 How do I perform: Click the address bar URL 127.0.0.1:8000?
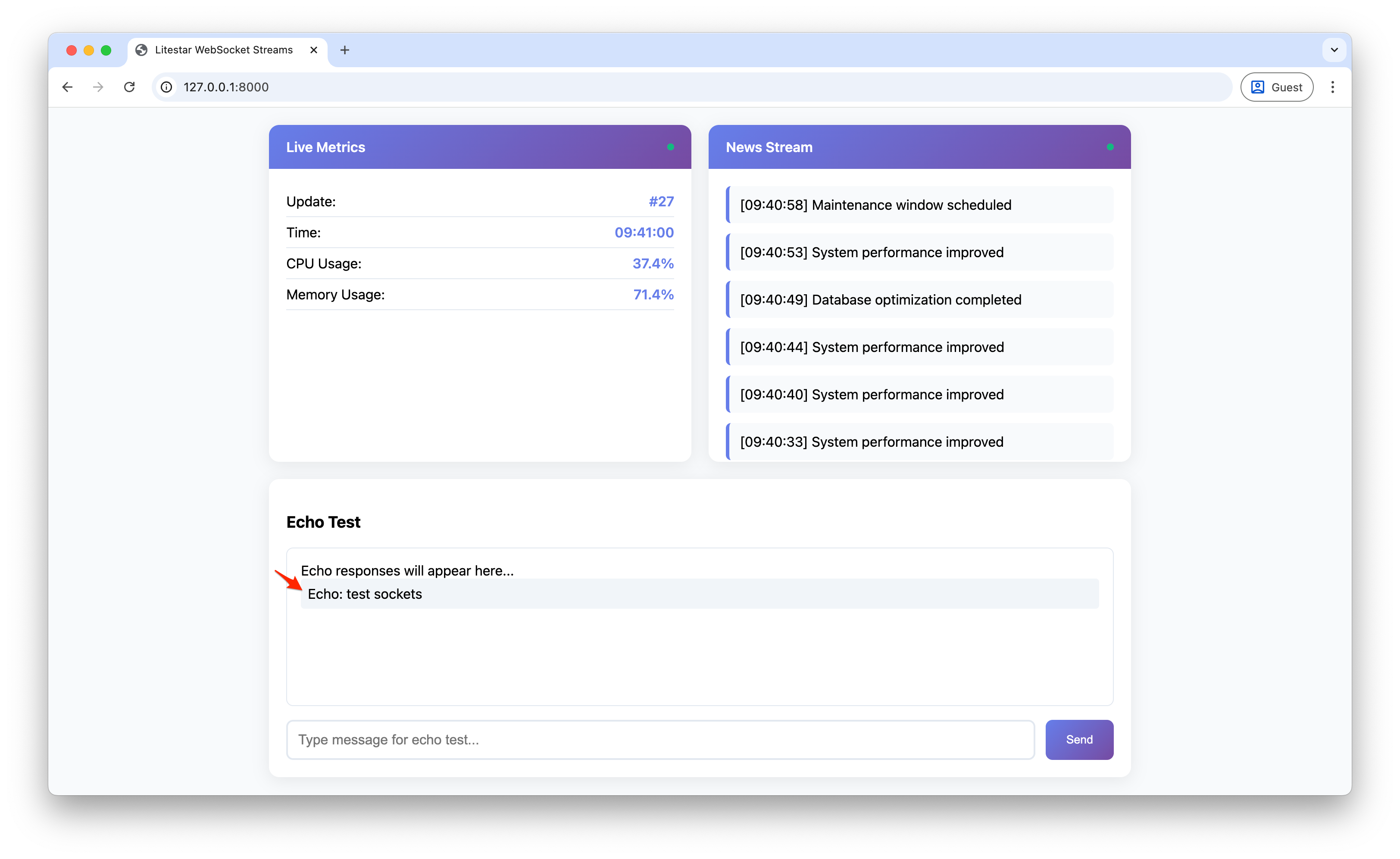coord(226,87)
